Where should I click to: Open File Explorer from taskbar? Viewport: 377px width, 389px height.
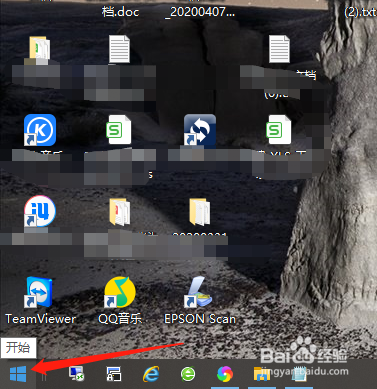pyautogui.click(x=262, y=374)
